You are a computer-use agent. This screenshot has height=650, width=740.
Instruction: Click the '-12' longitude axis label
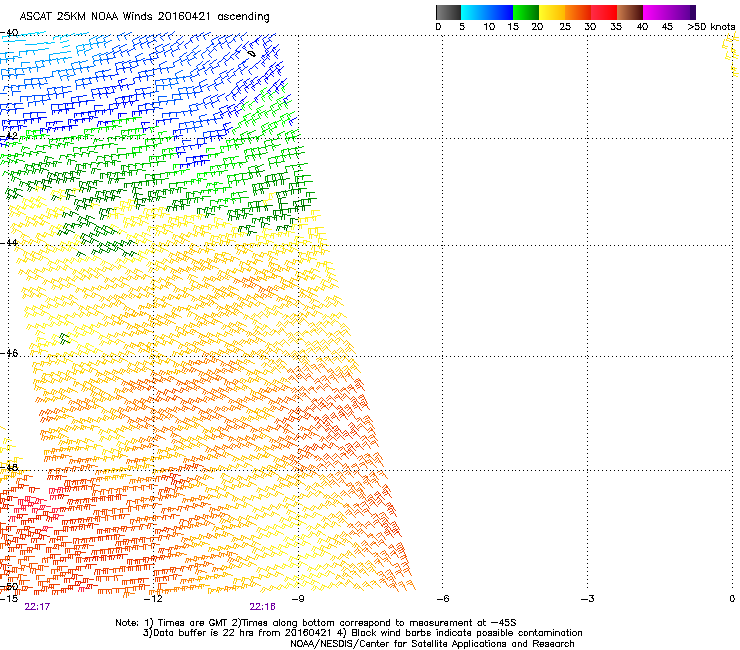coord(153,599)
